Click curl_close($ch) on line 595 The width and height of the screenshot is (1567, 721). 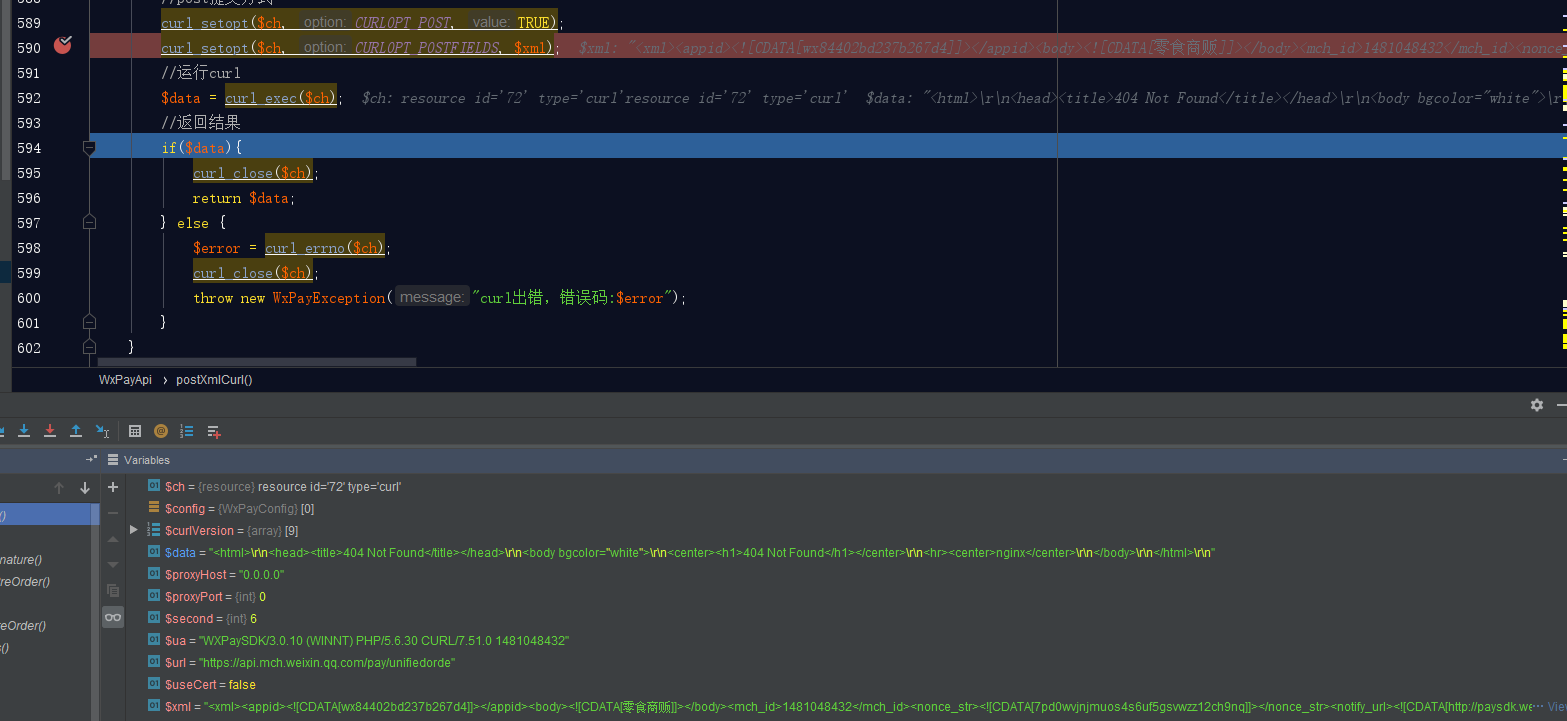(x=253, y=173)
